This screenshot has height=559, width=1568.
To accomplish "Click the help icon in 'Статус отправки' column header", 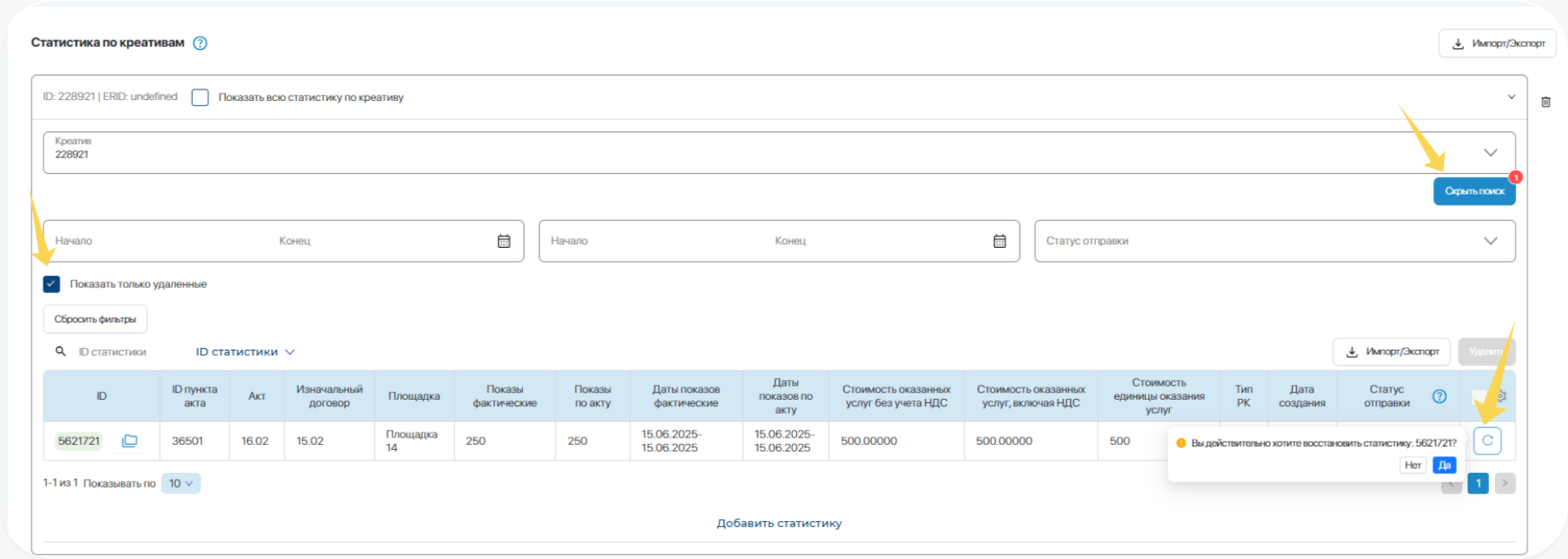I will click(x=1439, y=396).
